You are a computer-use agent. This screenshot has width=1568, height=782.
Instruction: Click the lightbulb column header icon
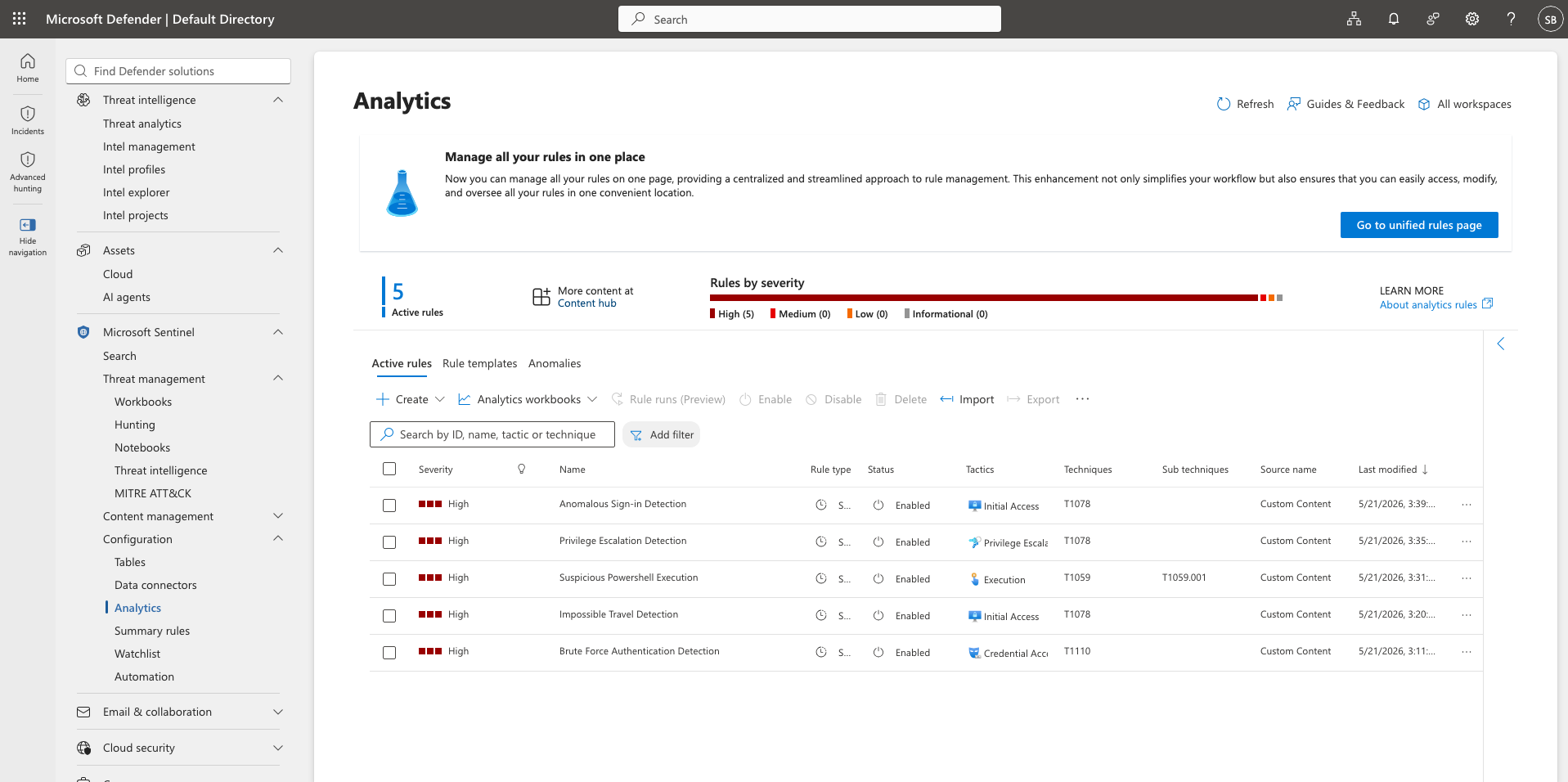[x=522, y=470]
